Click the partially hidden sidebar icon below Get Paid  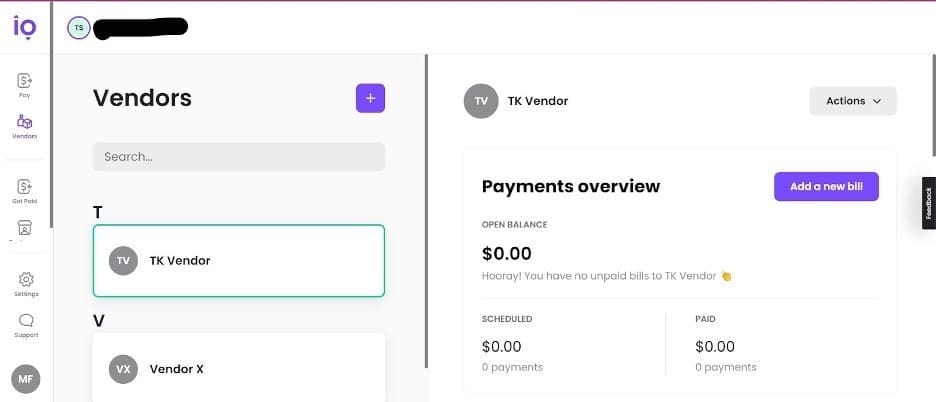[x=25, y=228]
